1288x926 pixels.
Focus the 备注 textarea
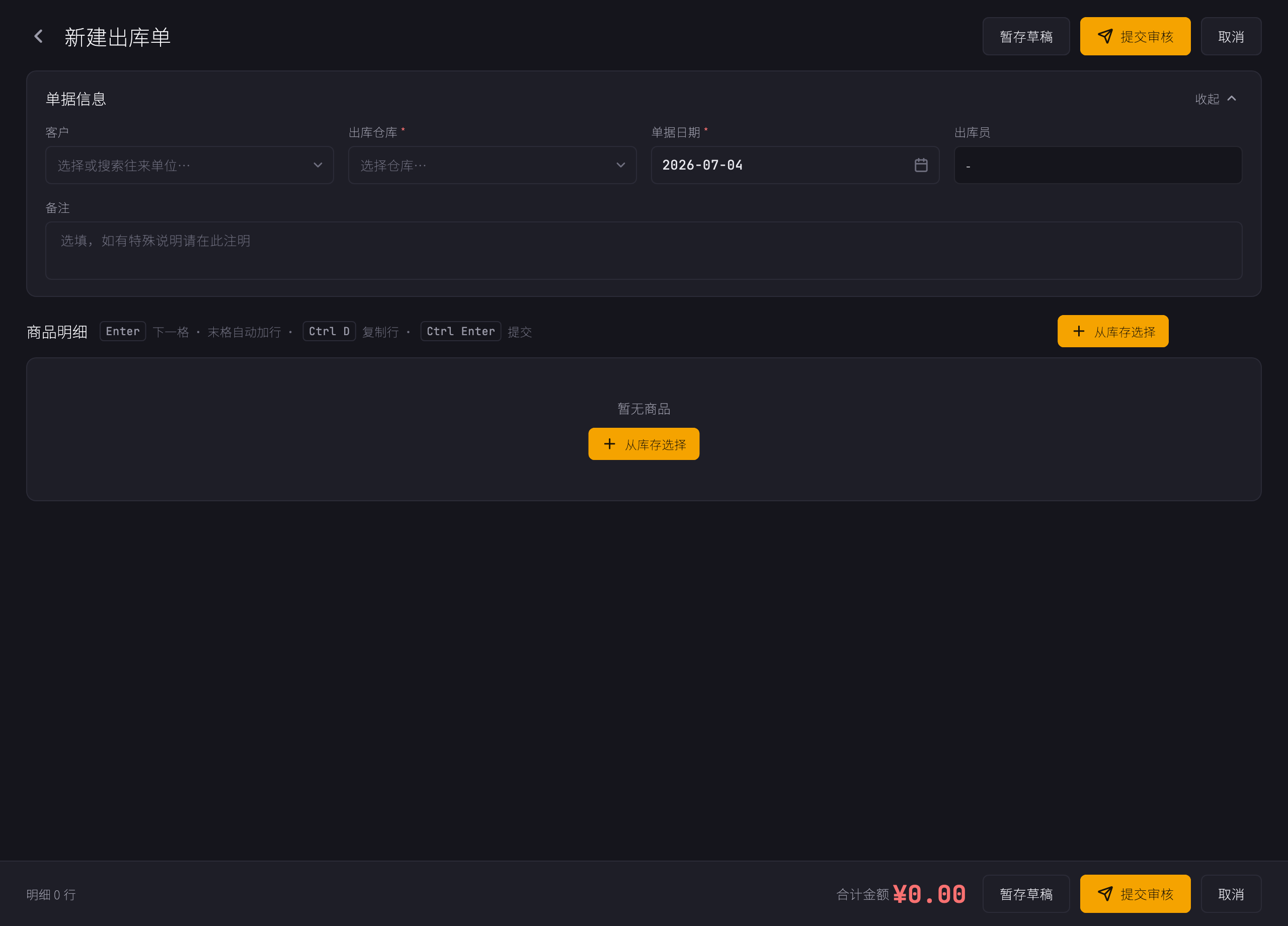coord(643,251)
